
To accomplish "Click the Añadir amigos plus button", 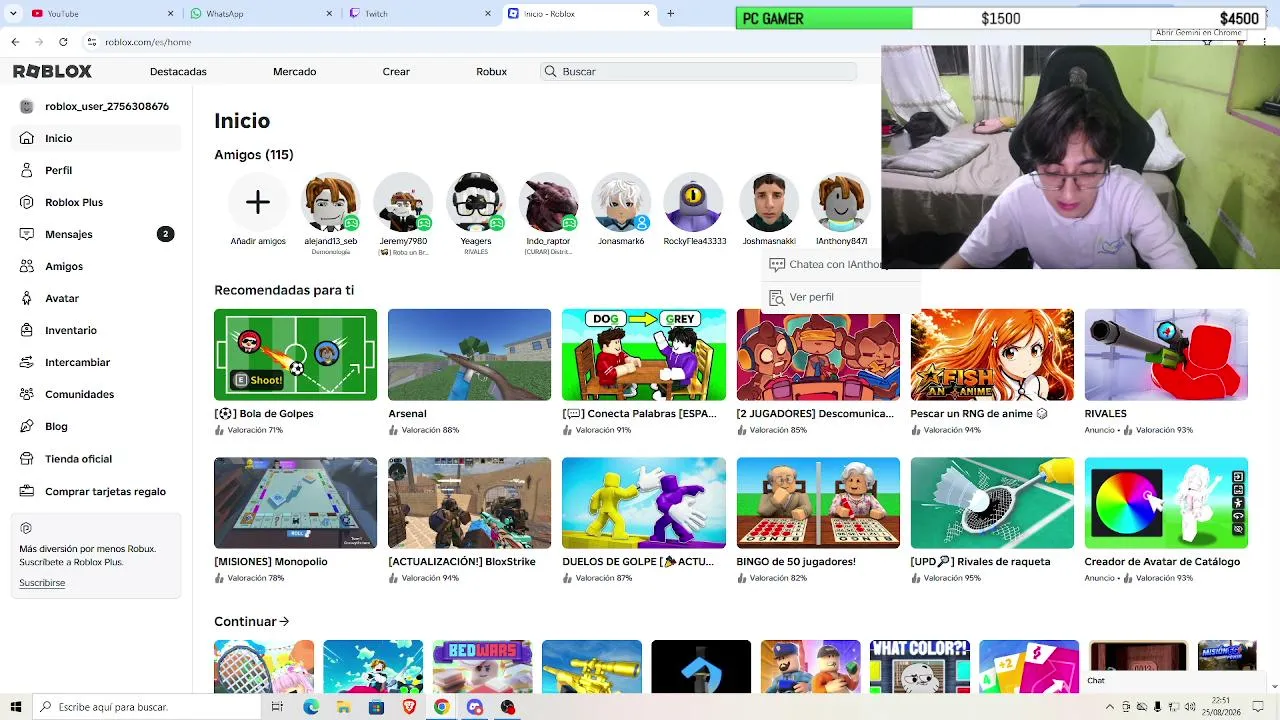I will point(258,202).
